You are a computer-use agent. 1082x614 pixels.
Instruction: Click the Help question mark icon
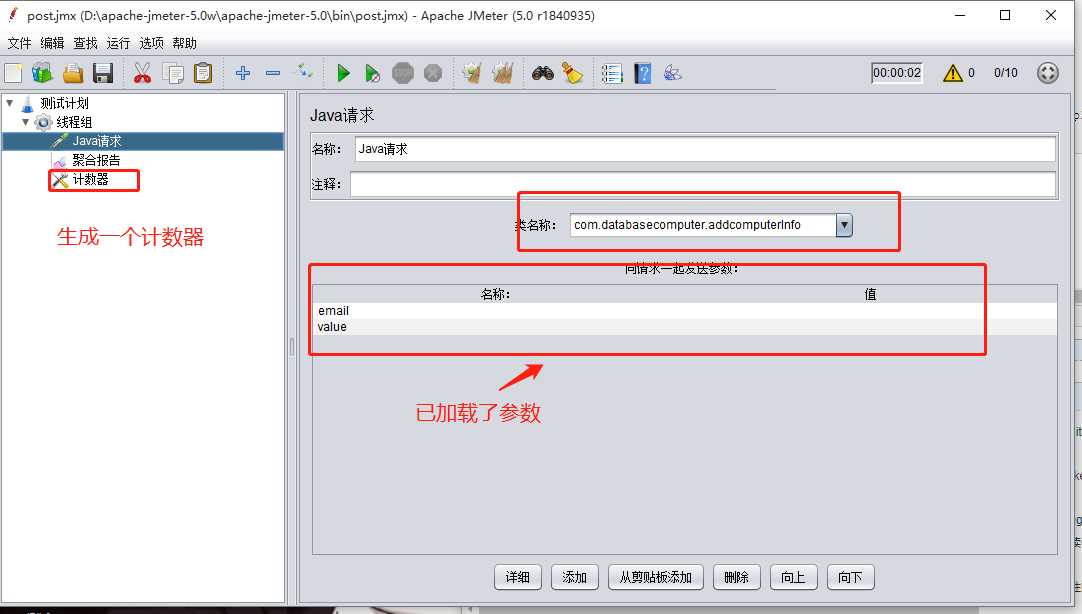click(642, 73)
